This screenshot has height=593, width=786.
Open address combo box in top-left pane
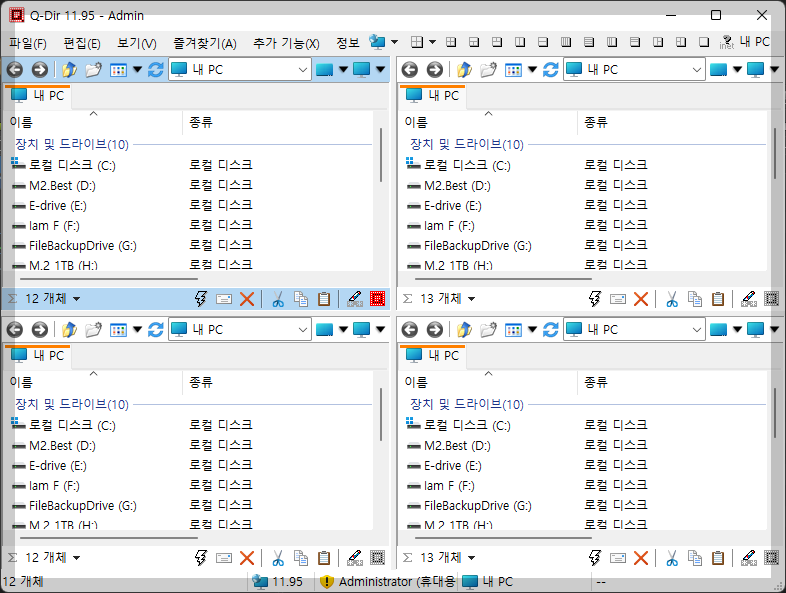[x=240, y=69]
